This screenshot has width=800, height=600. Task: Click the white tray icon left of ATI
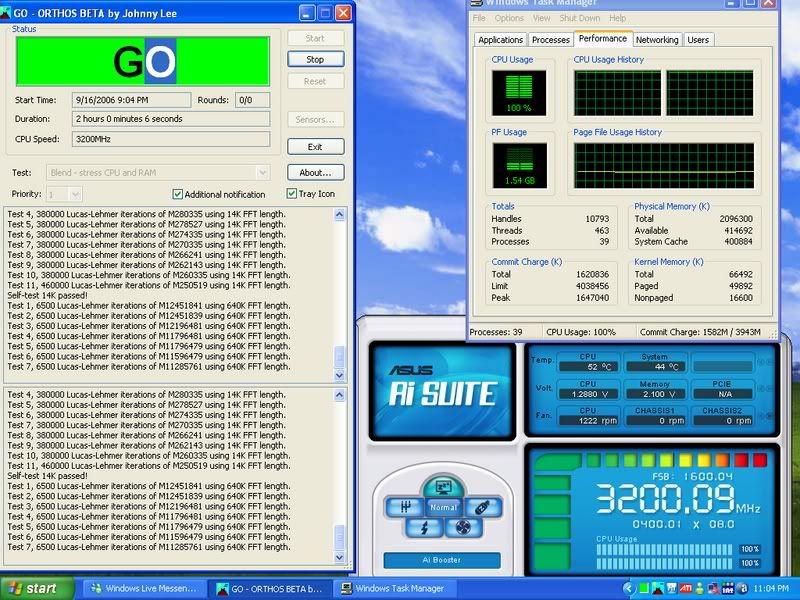pyautogui.click(x=672, y=589)
